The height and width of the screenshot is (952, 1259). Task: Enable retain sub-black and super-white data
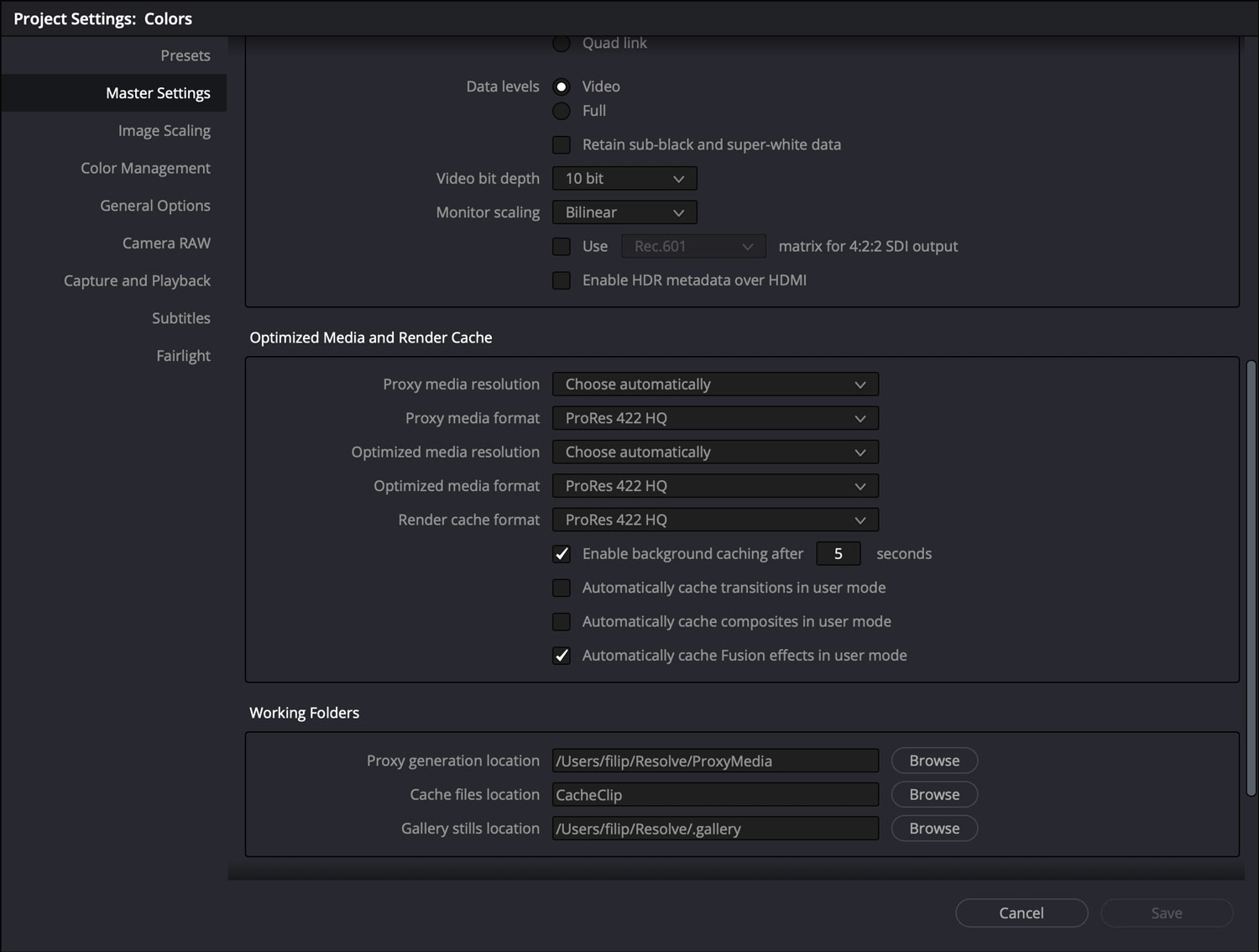[x=561, y=144]
